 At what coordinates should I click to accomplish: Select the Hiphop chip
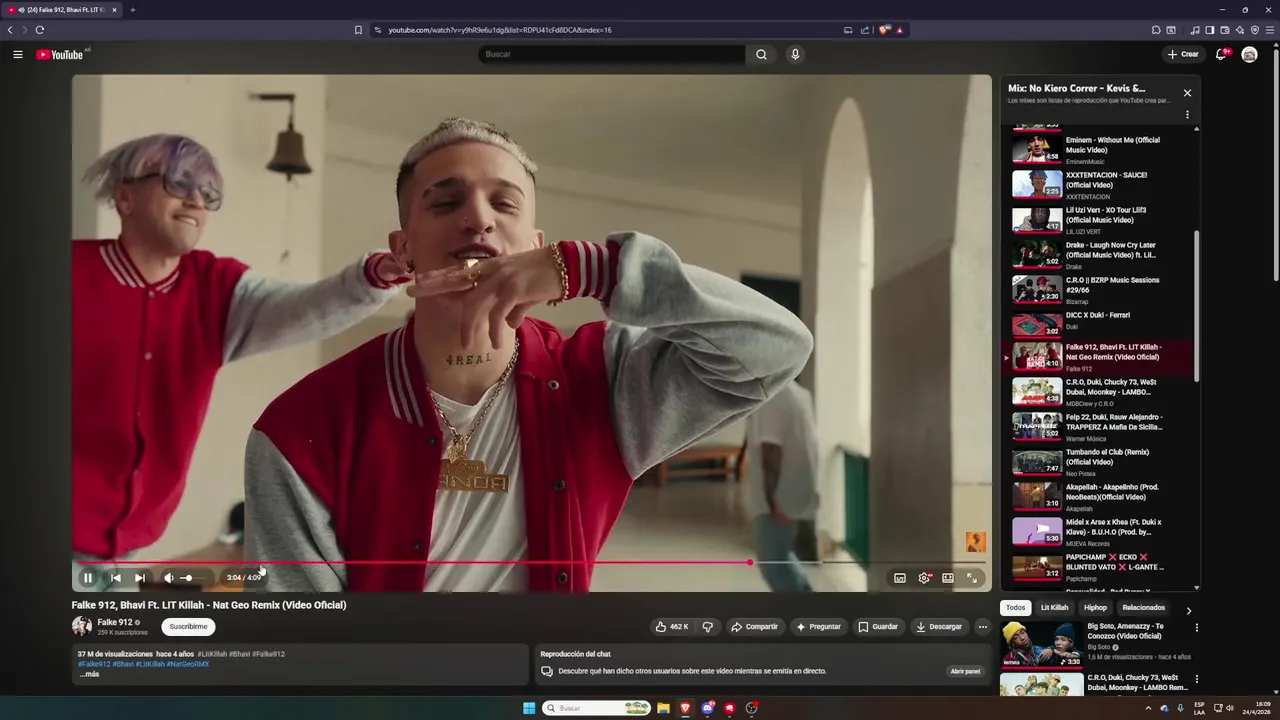tap(1096, 608)
